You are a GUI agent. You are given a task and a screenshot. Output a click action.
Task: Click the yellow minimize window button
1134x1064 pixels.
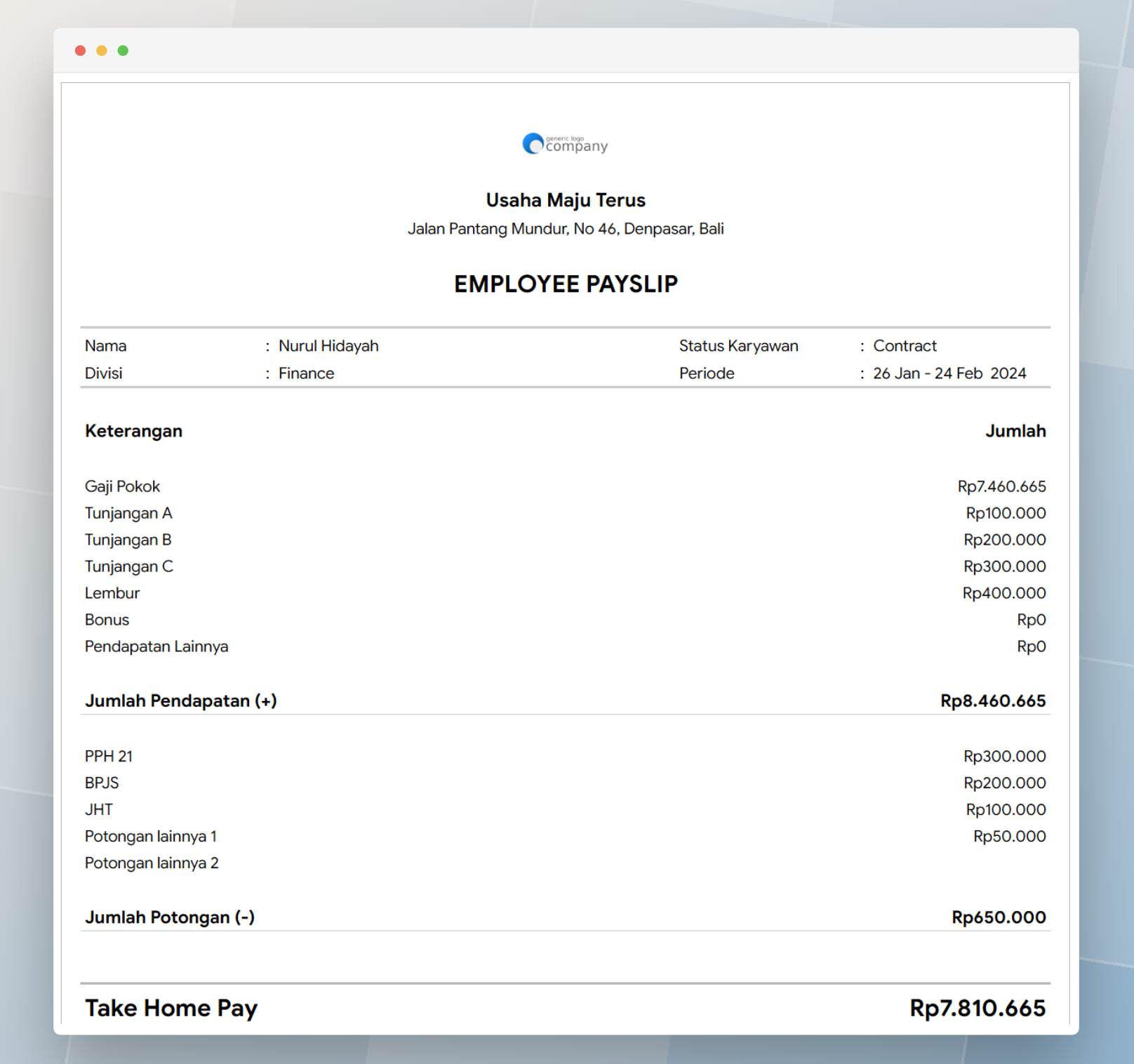[102, 51]
